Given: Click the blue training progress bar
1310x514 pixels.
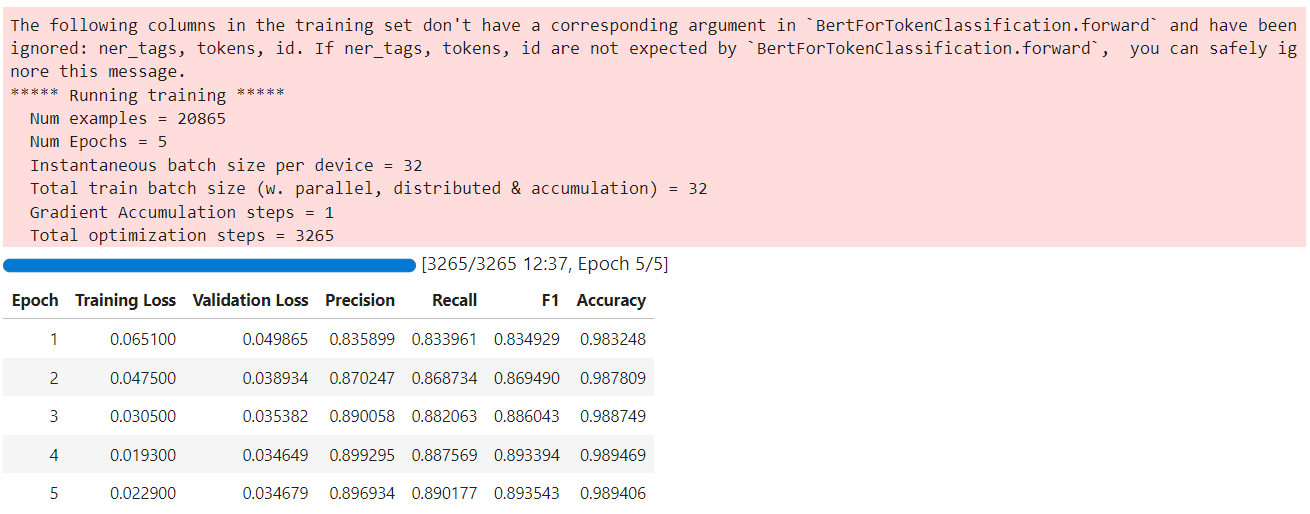Looking at the screenshot, I should click(209, 265).
